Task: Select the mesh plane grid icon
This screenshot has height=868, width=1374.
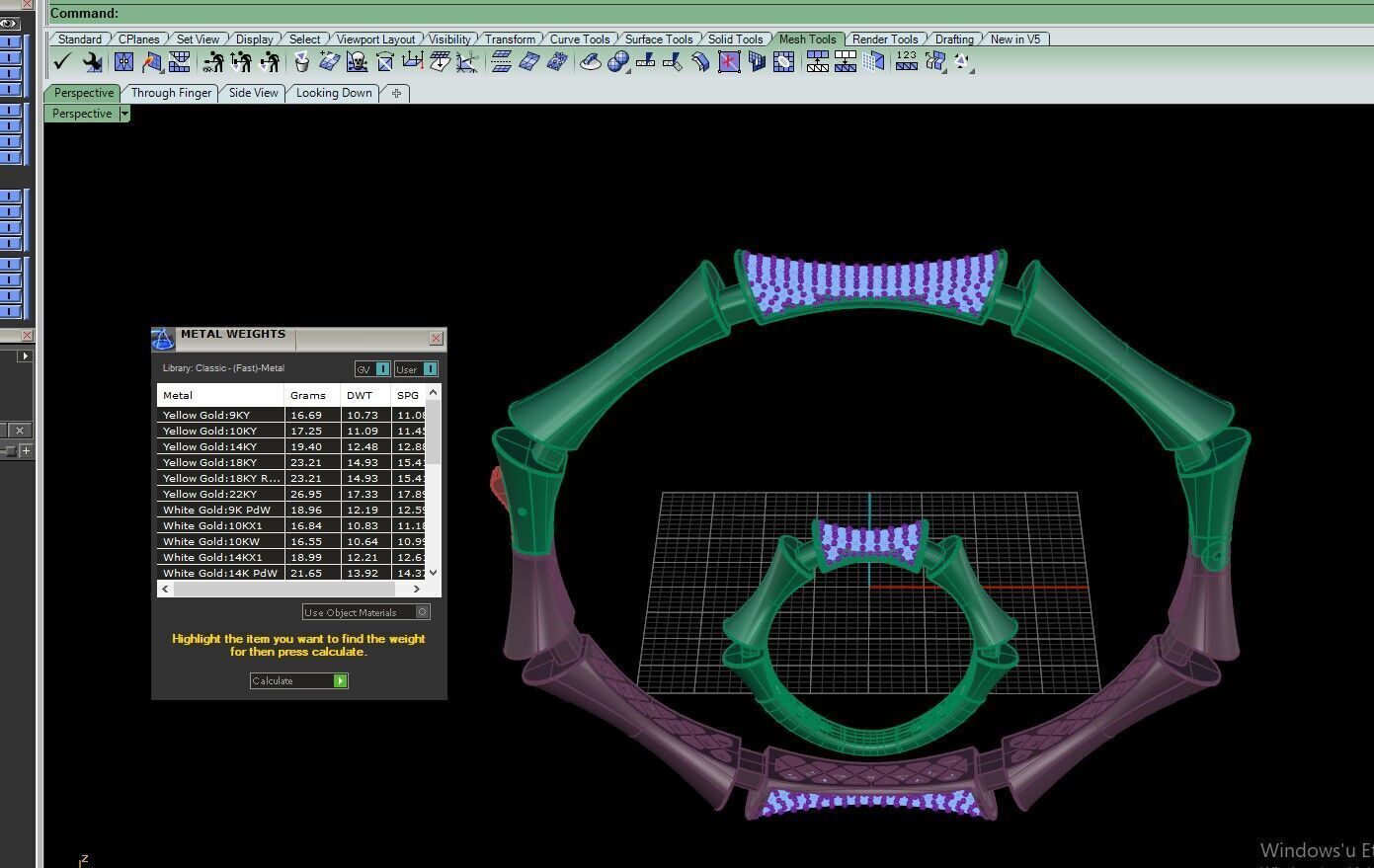Action: (123, 62)
